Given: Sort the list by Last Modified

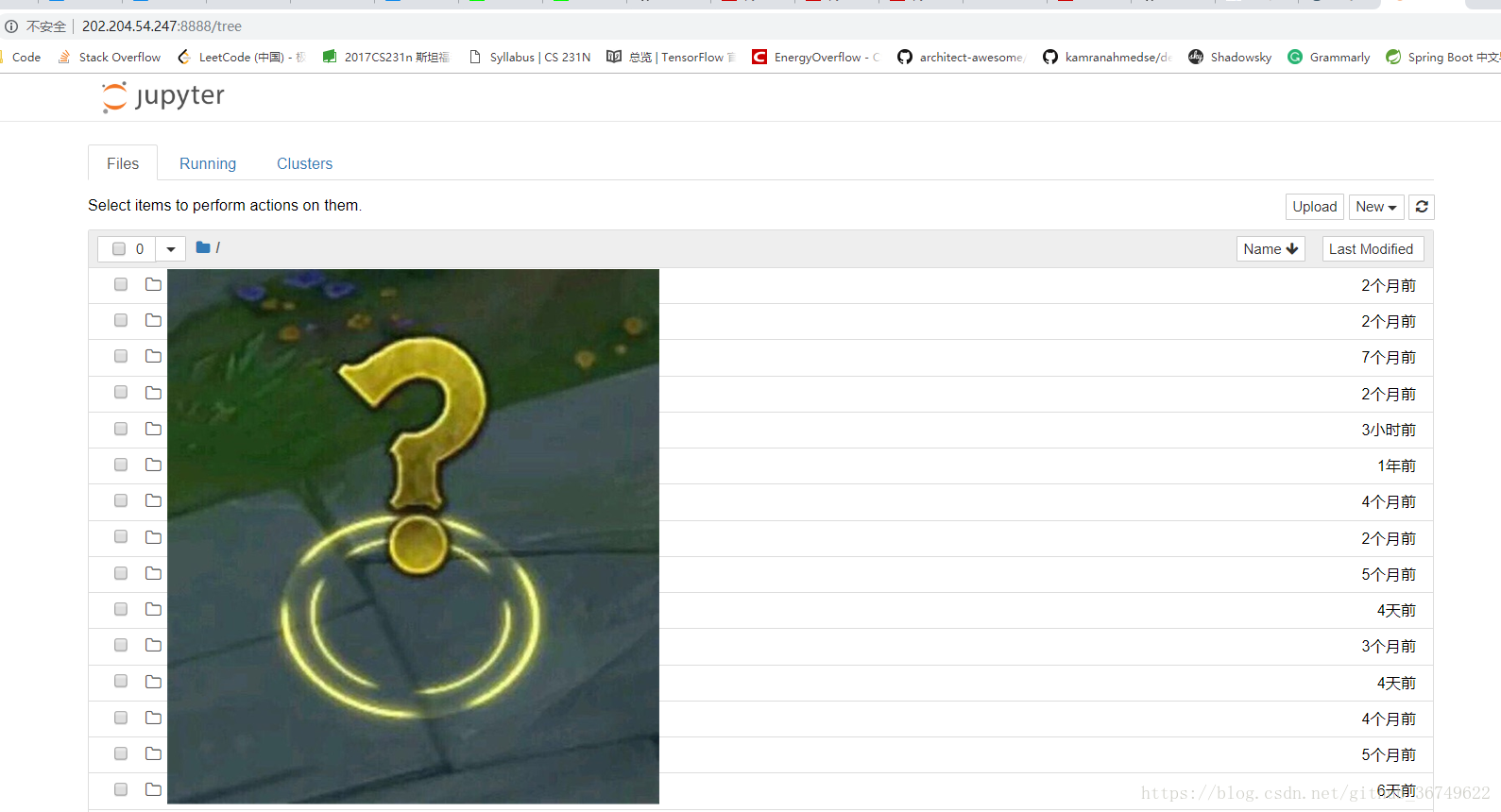Looking at the screenshot, I should 1372,249.
